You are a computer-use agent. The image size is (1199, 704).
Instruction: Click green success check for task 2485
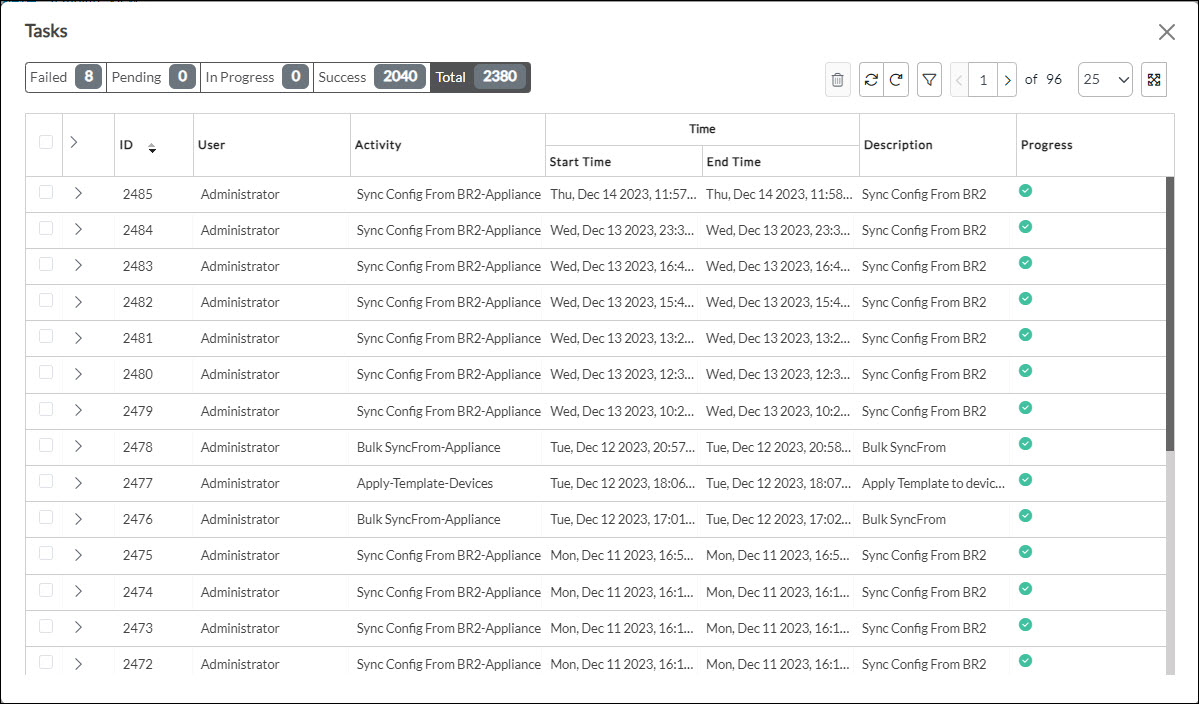pos(1025,191)
